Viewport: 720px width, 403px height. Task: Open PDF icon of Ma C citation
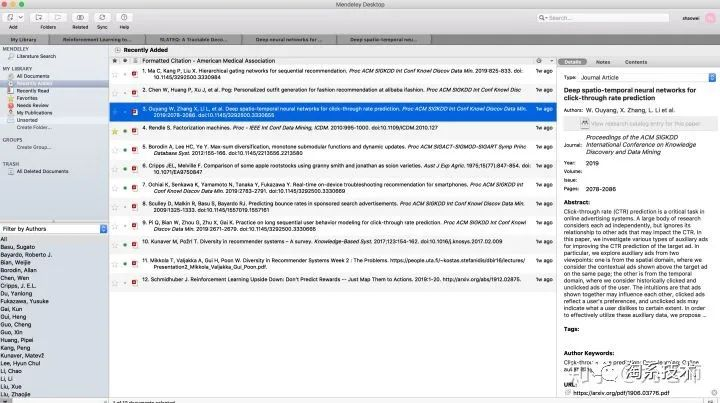click(135, 74)
